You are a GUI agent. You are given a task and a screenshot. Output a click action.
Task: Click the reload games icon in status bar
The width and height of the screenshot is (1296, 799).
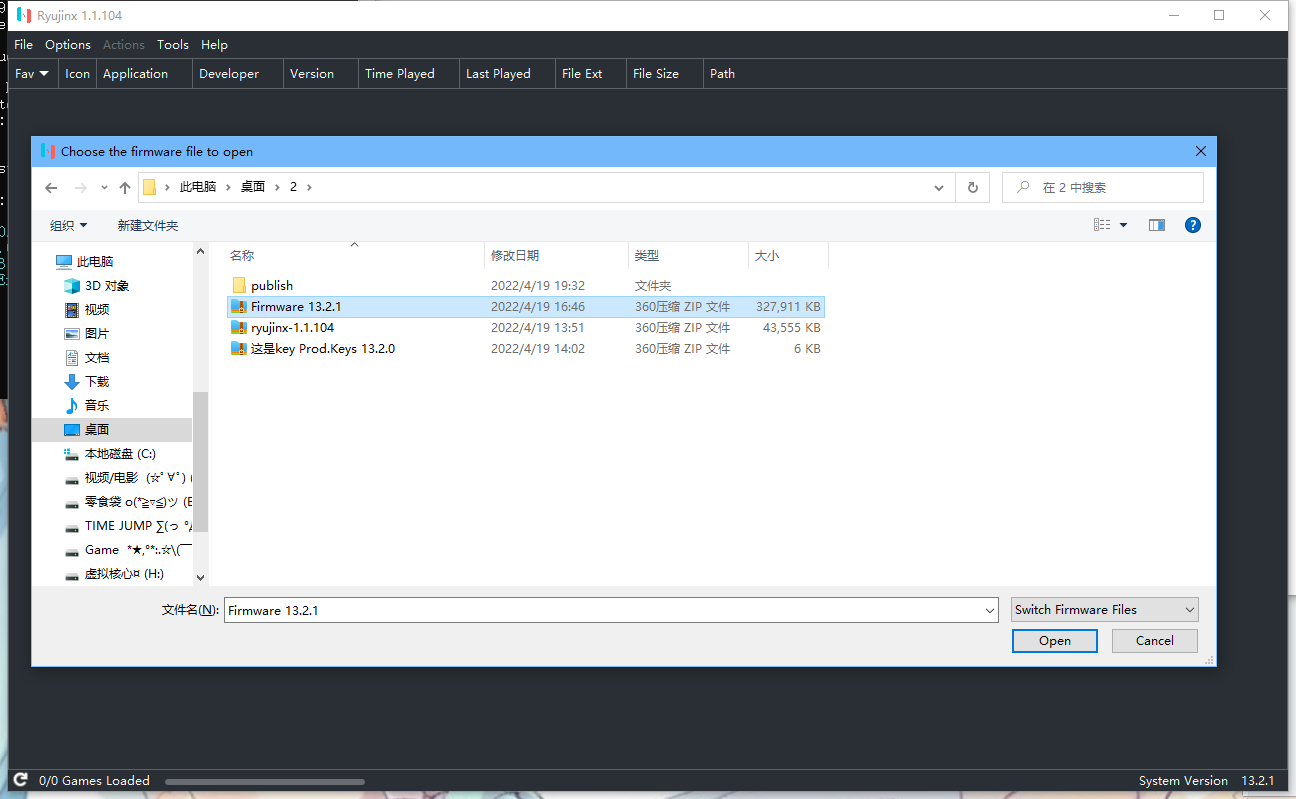coord(21,780)
